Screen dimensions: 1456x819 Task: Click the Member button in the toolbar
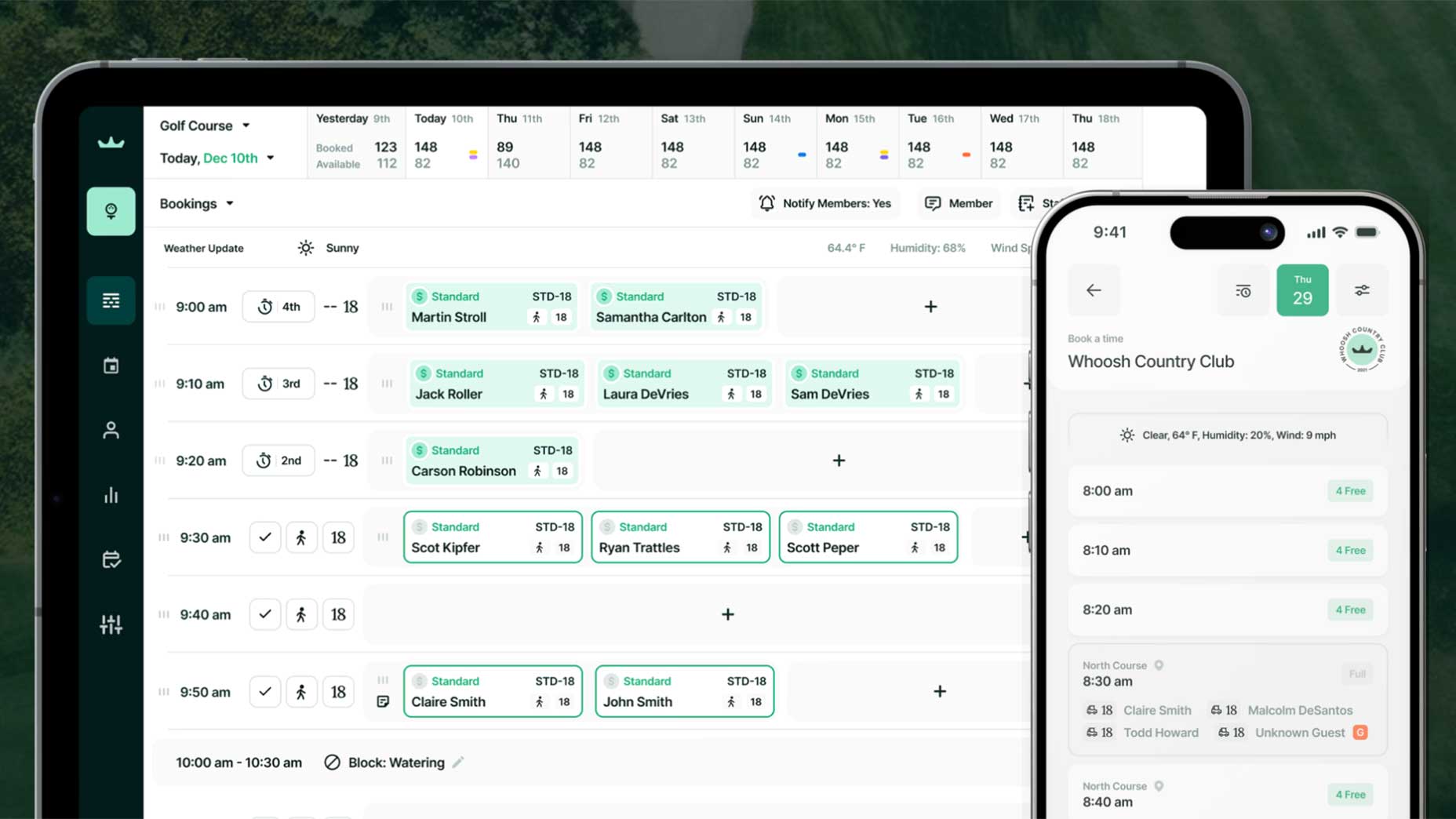pos(958,203)
